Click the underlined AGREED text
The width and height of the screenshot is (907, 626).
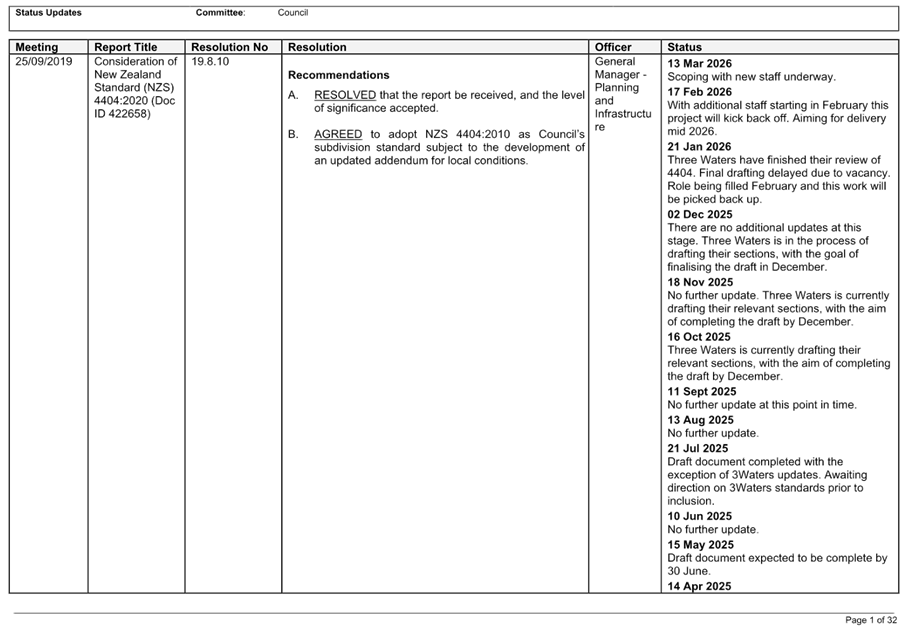338,134
